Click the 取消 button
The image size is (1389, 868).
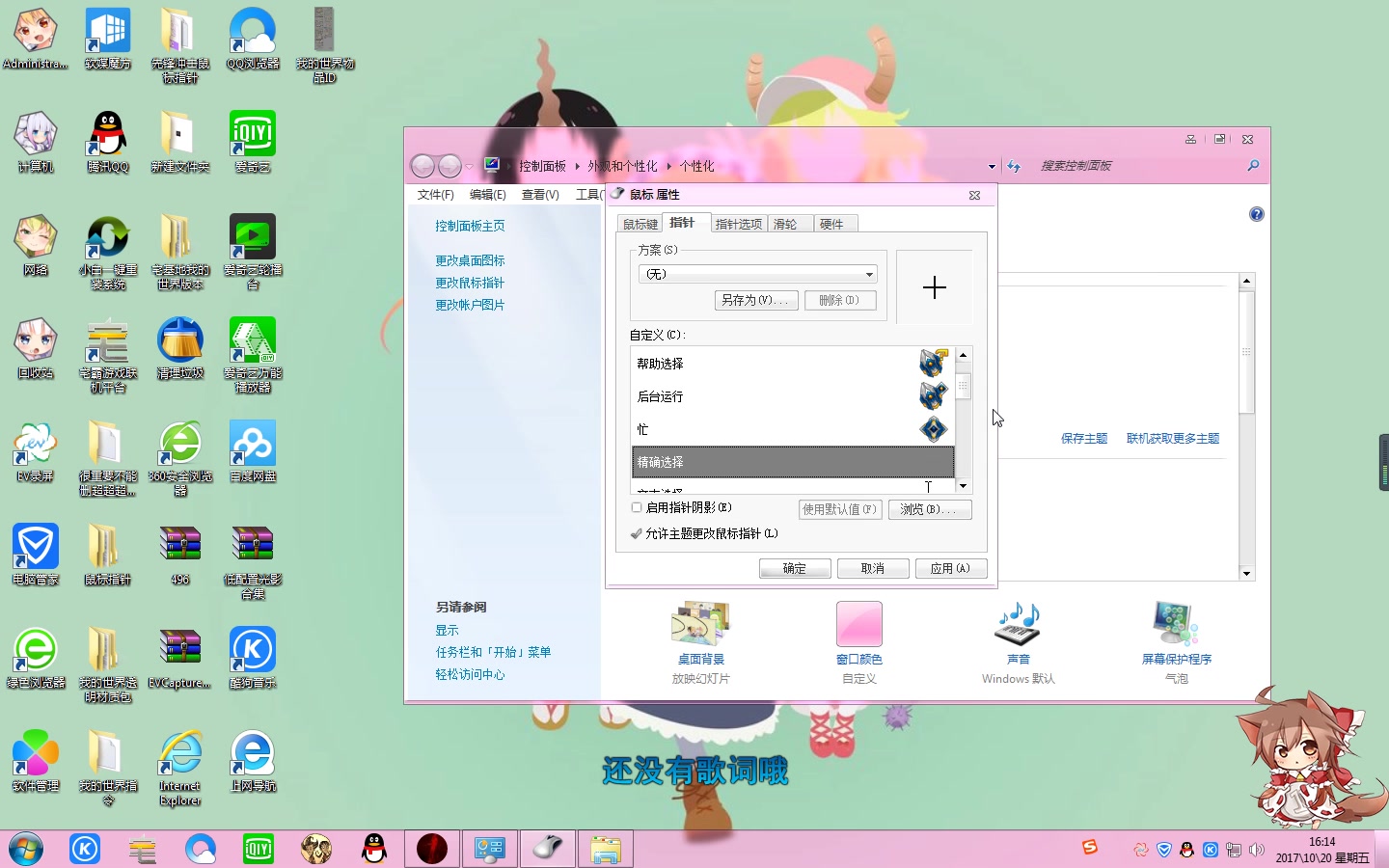873,568
